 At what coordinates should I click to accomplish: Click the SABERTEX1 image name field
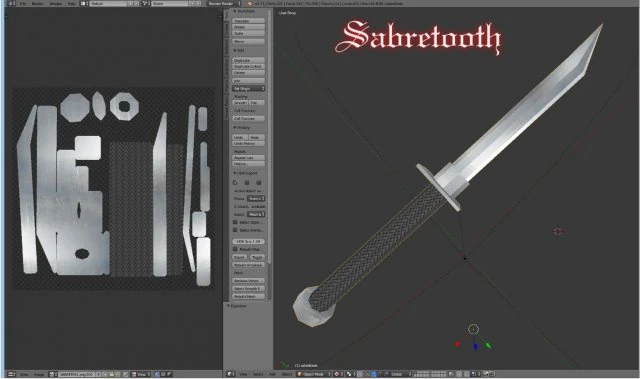[x=76, y=374]
